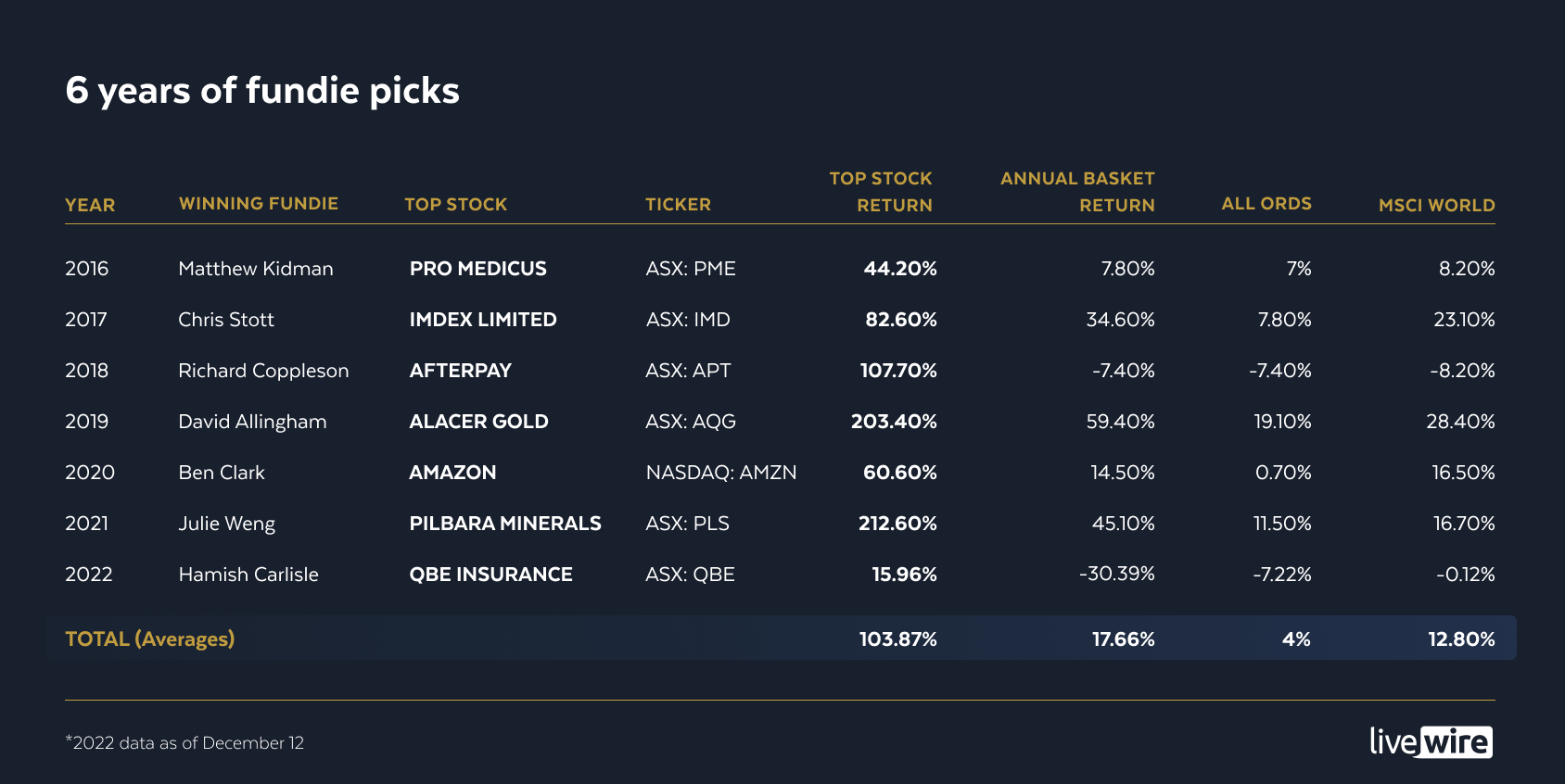Select fundie name Matthew Kidman

coord(255,269)
